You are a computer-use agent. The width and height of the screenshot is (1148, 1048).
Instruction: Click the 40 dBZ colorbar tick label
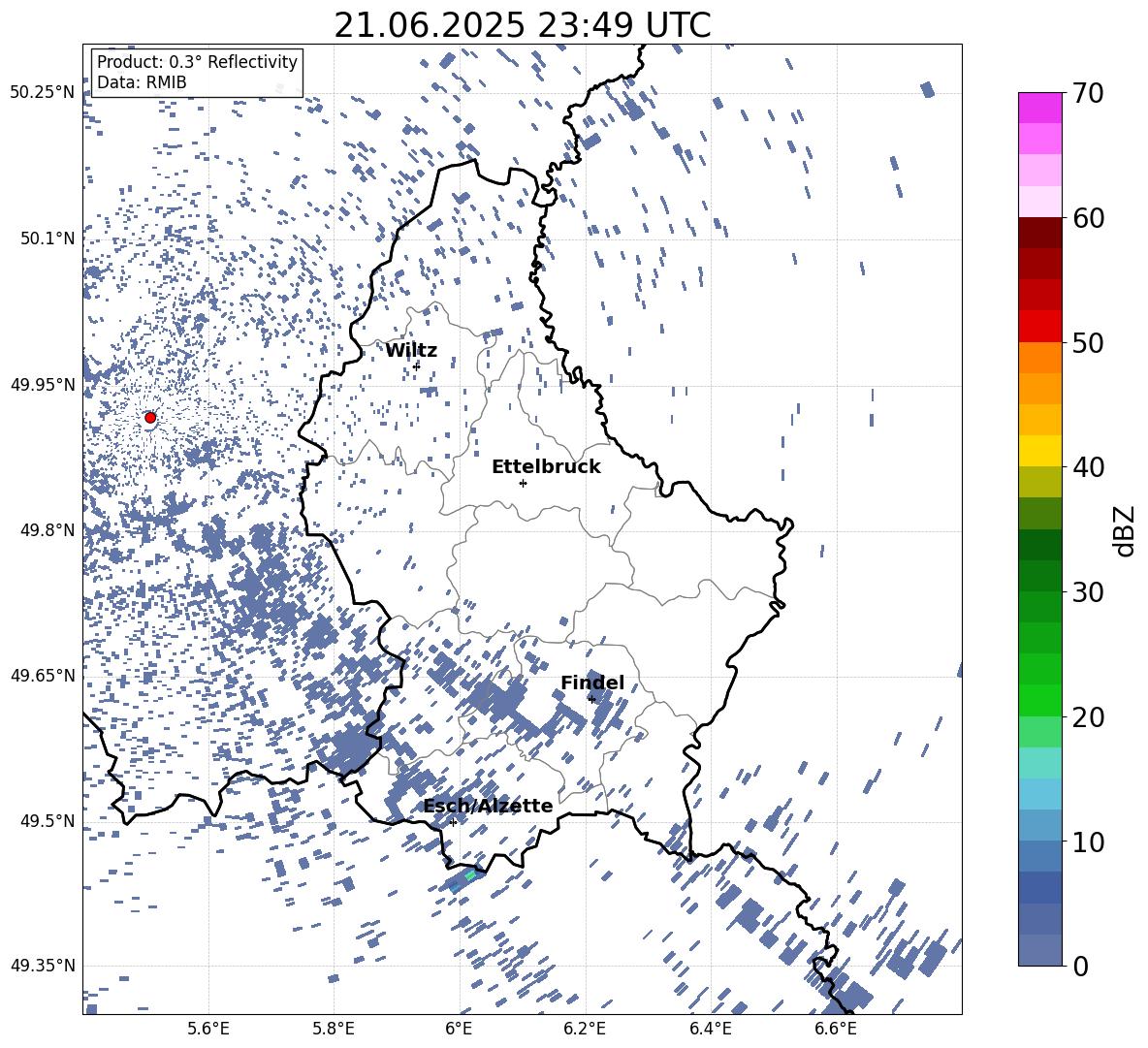pos(1088,467)
